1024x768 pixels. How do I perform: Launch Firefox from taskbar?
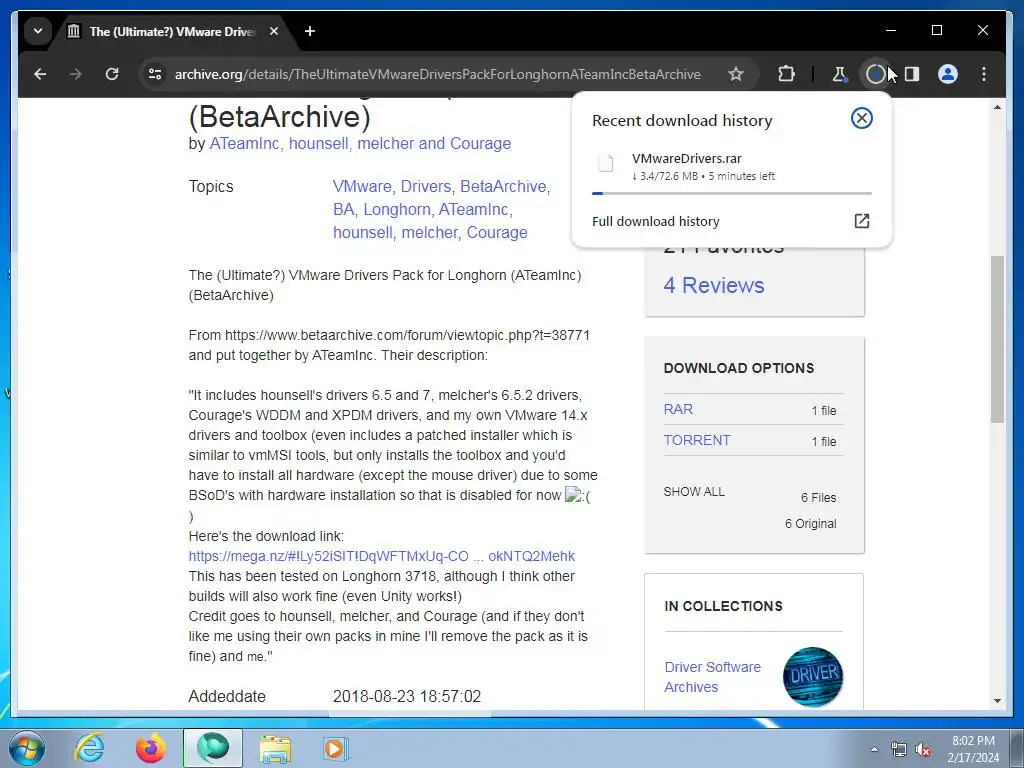[151, 748]
